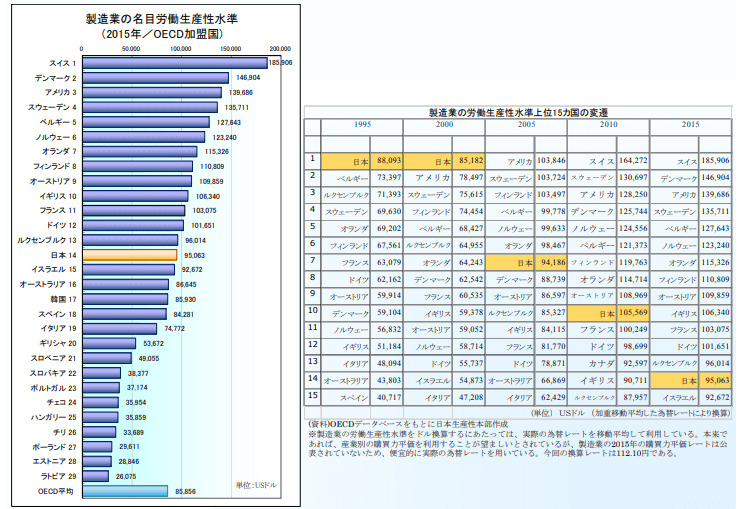Click highlighted 88,093 cell in 1995 column
This screenshot has width=743, height=509.
click(388, 161)
